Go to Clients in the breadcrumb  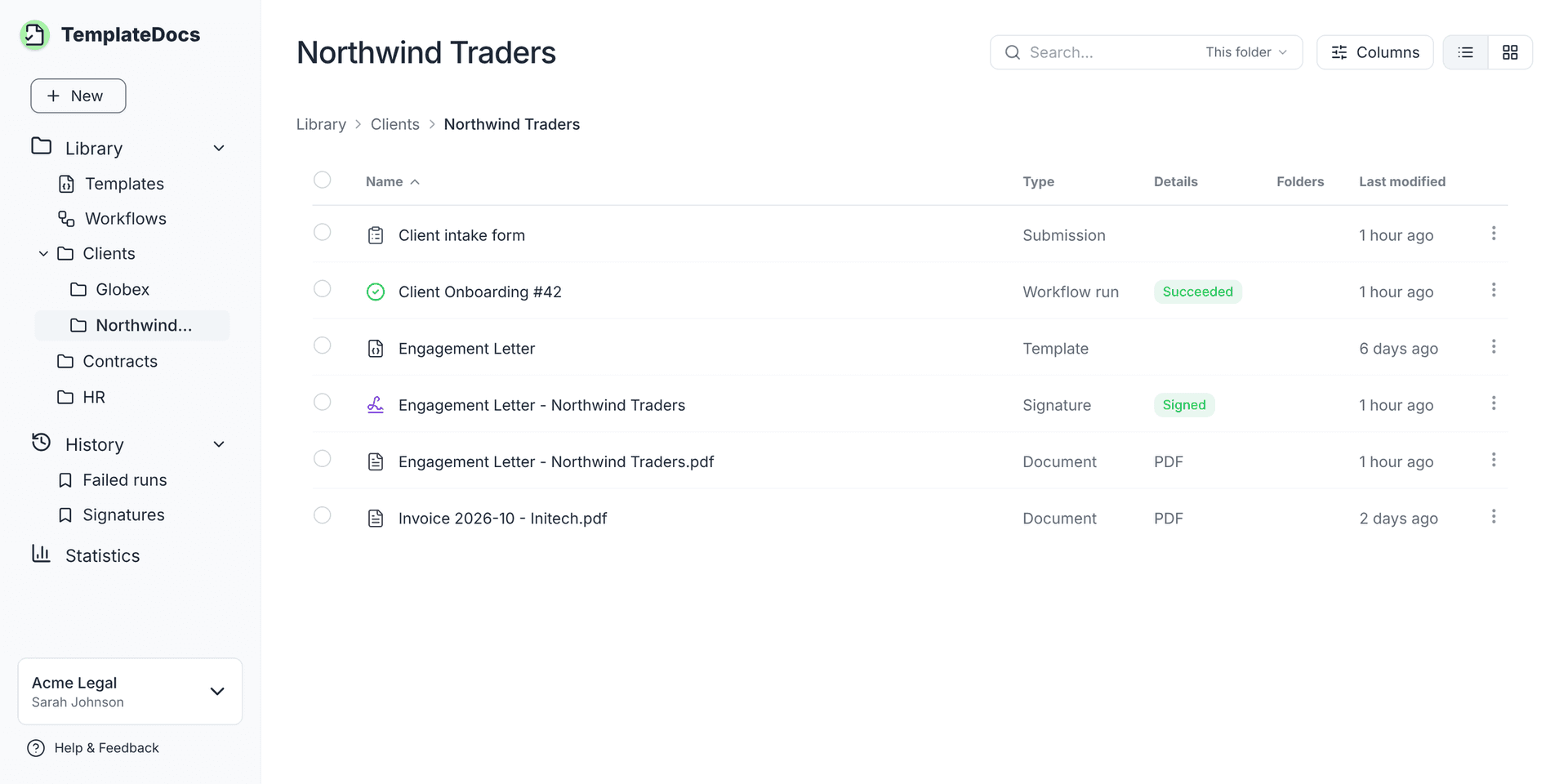[x=395, y=124]
